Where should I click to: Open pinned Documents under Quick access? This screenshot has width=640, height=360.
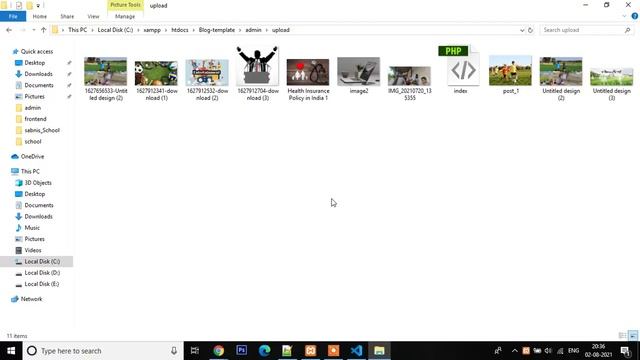(x=39, y=85)
